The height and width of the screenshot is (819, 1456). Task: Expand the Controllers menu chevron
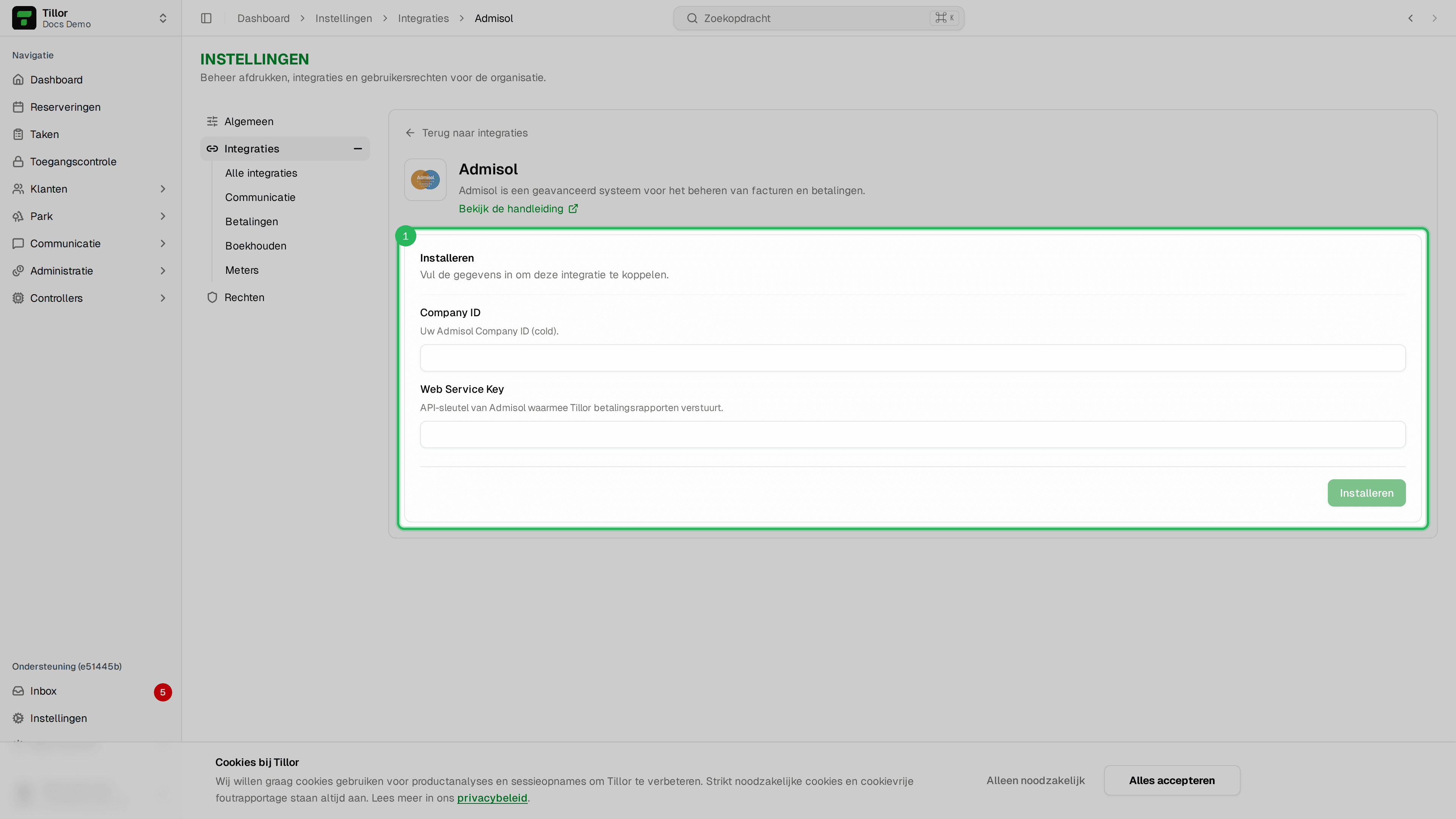(x=163, y=298)
